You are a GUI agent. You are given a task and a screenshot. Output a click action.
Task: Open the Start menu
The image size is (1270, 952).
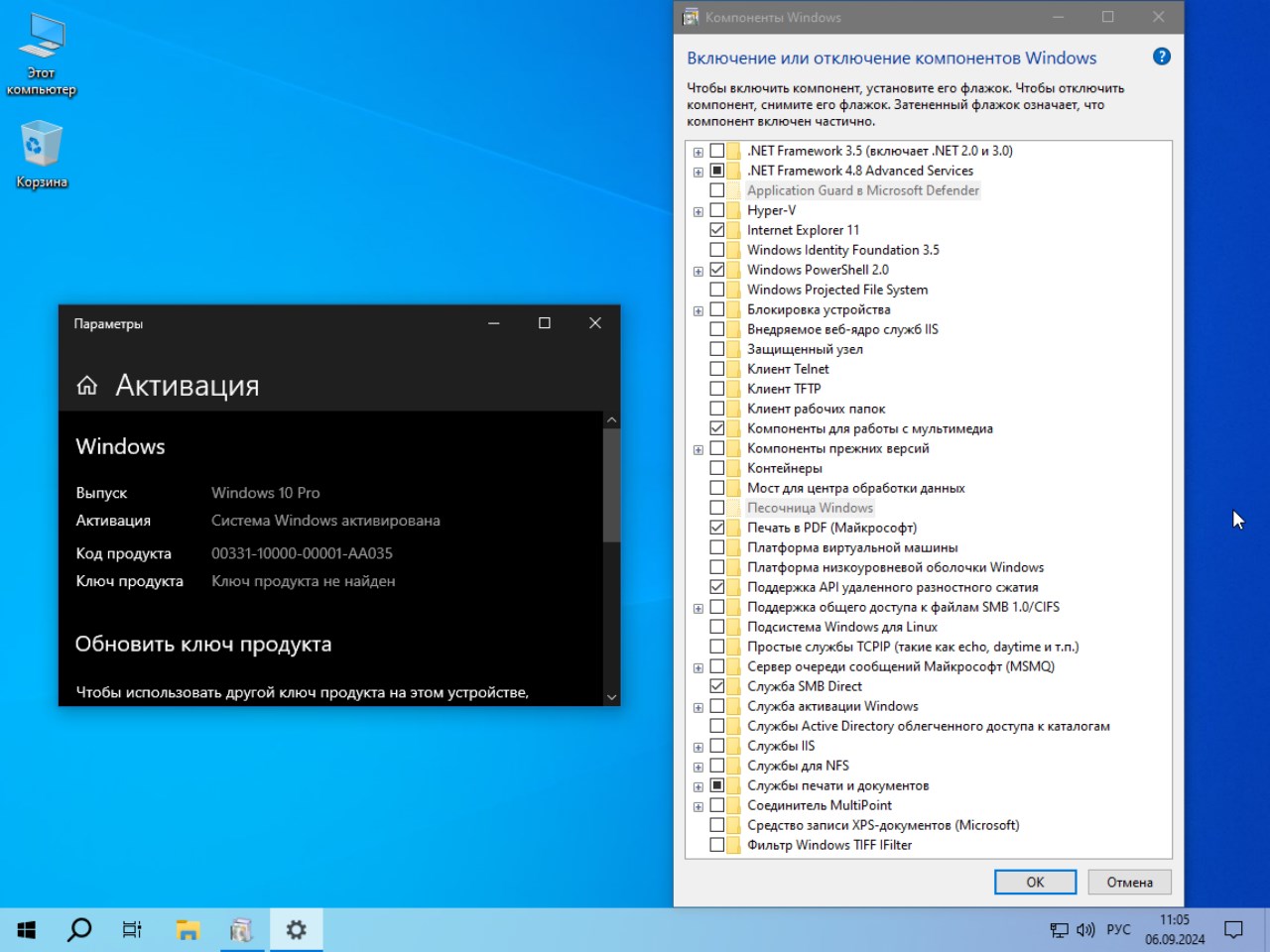coord(27,929)
